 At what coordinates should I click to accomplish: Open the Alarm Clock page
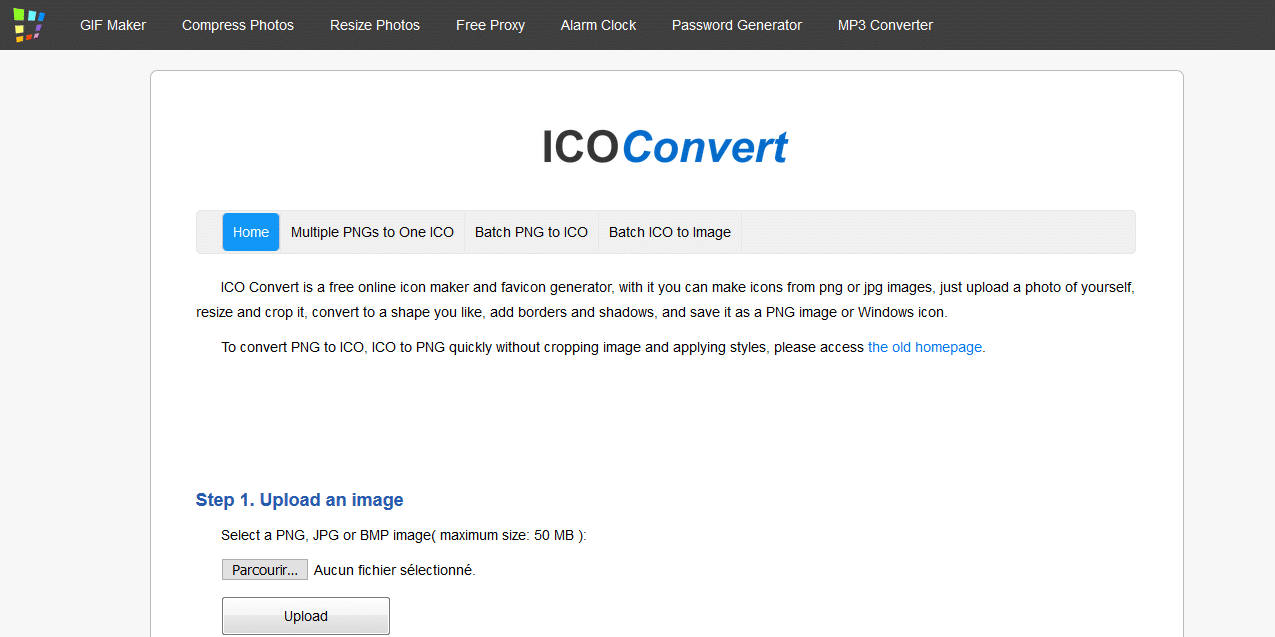tap(598, 25)
